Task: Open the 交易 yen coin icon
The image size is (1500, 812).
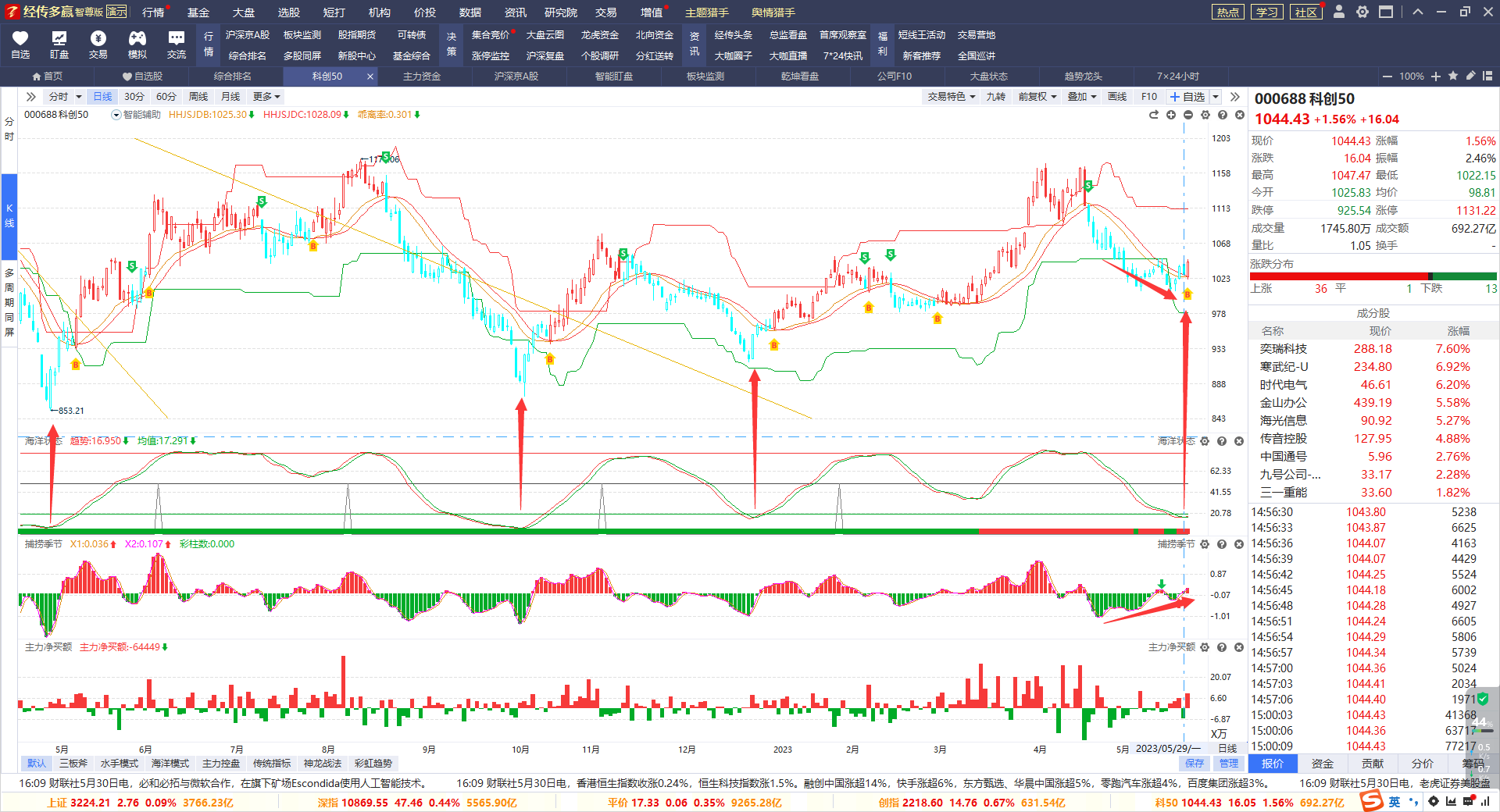Action: pyautogui.click(x=98, y=45)
